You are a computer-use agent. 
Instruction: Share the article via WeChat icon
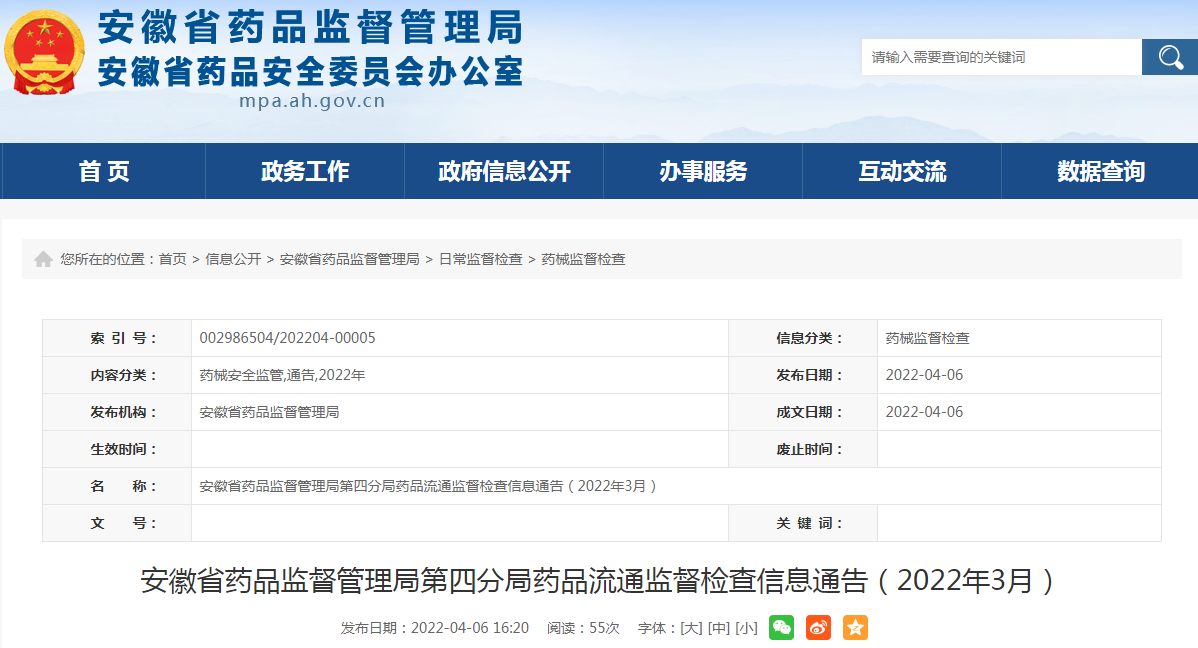(781, 627)
